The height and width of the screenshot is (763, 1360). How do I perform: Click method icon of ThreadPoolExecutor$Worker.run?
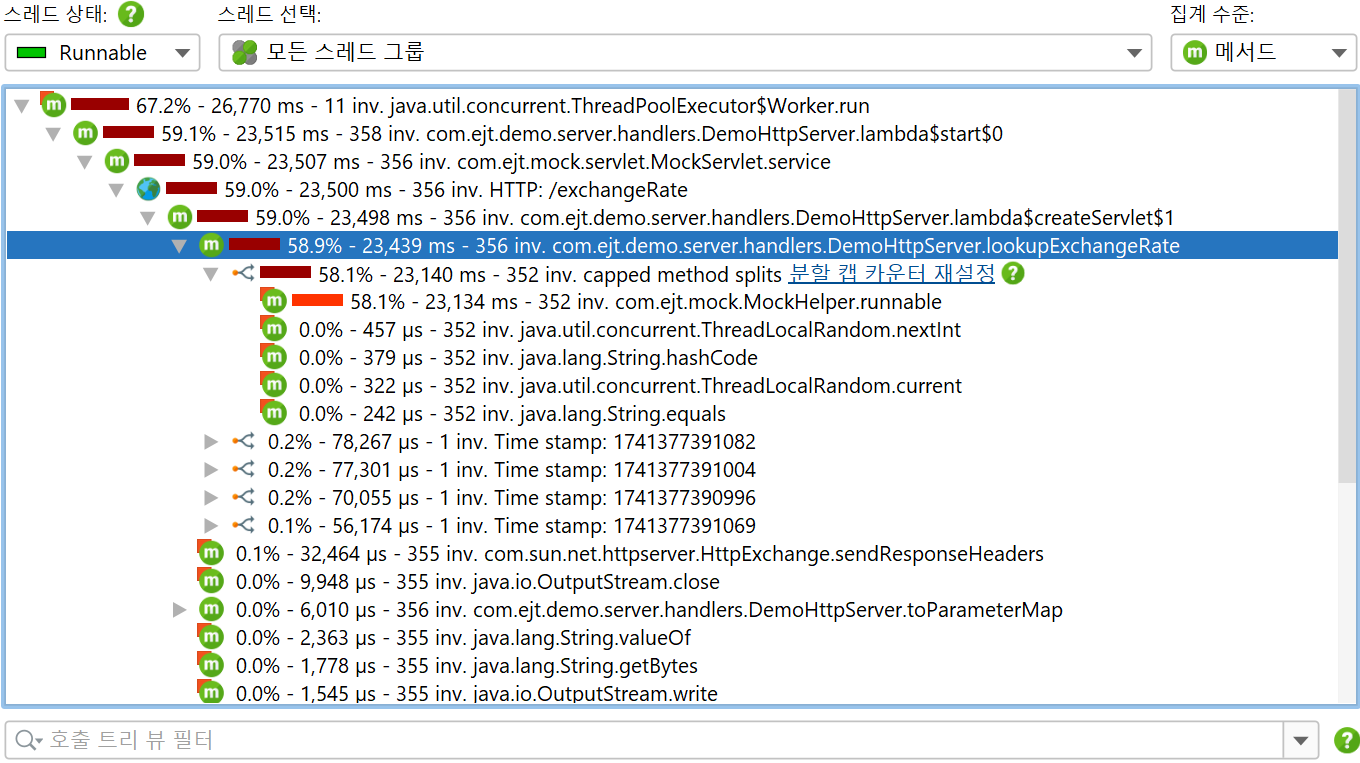point(52,104)
